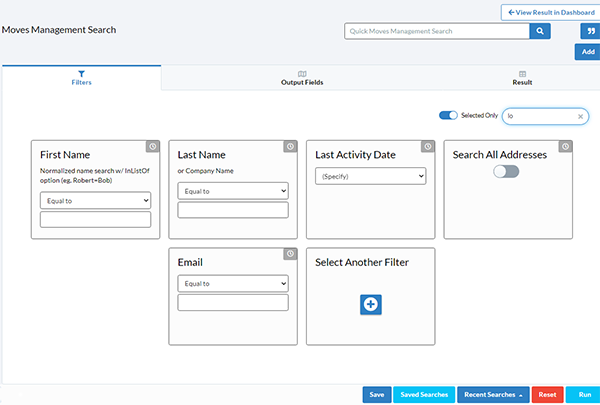
Task: Open First Name Equal to dropdown
Action: click(95, 201)
